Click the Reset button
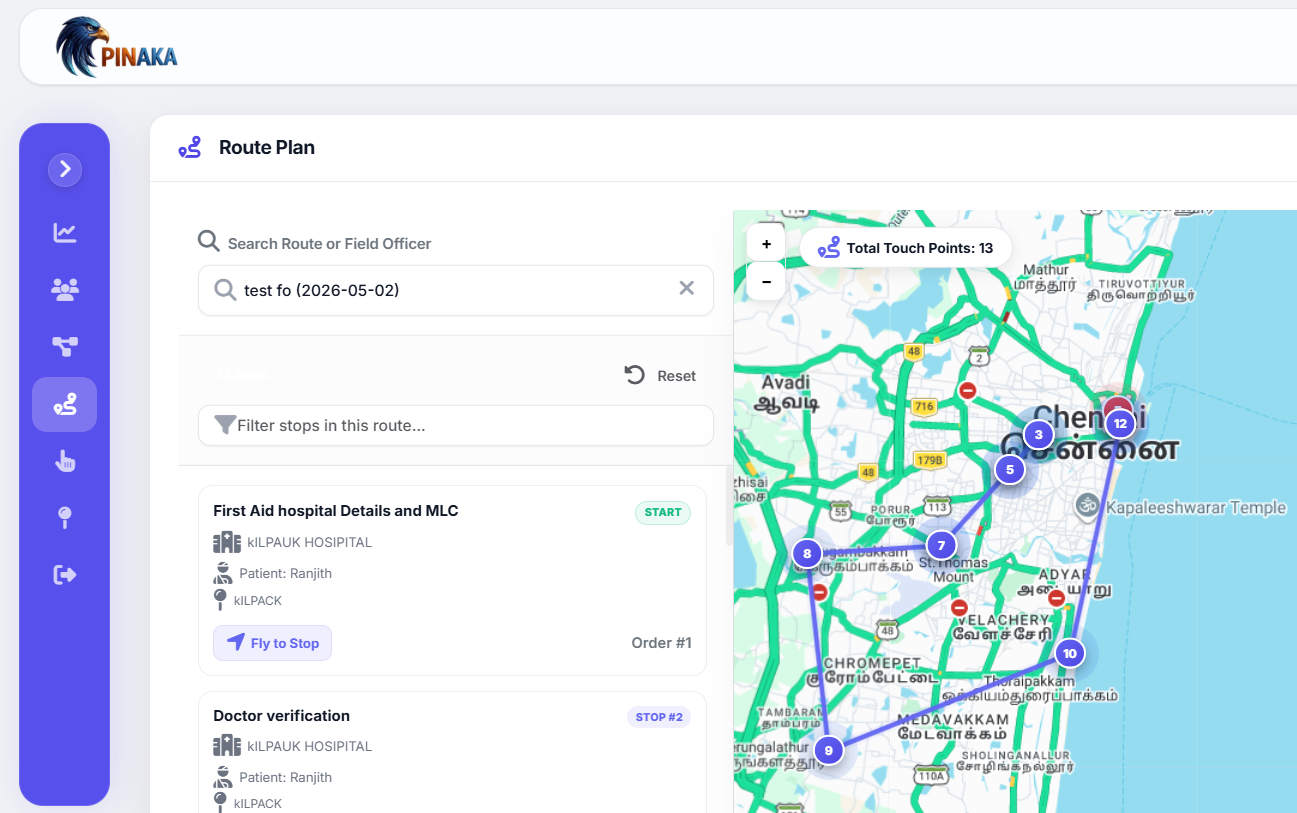The height and width of the screenshot is (813, 1297). pyautogui.click(x=661, y=376)
